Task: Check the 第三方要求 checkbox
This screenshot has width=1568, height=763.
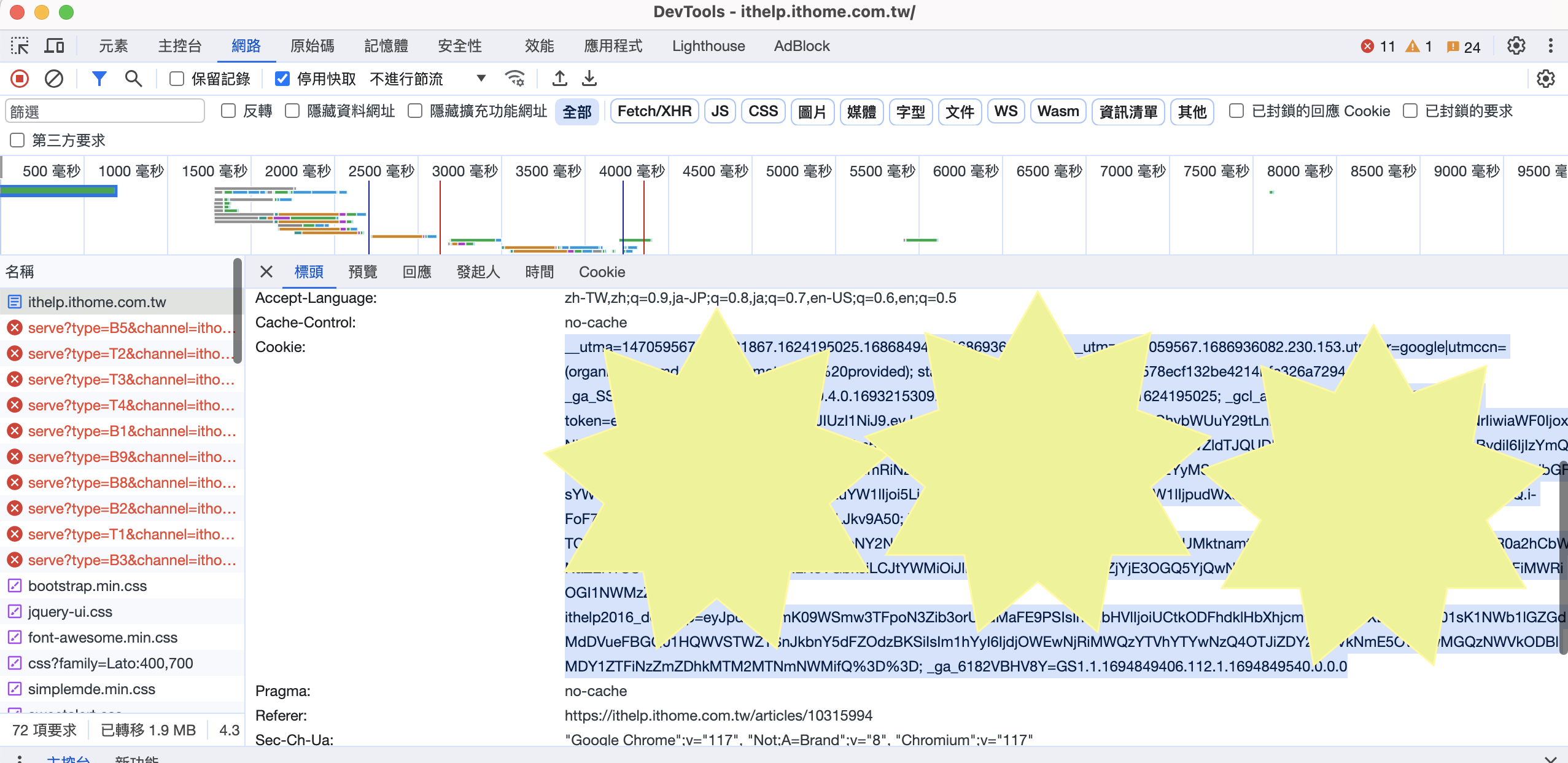Action: tap(17, 141)
